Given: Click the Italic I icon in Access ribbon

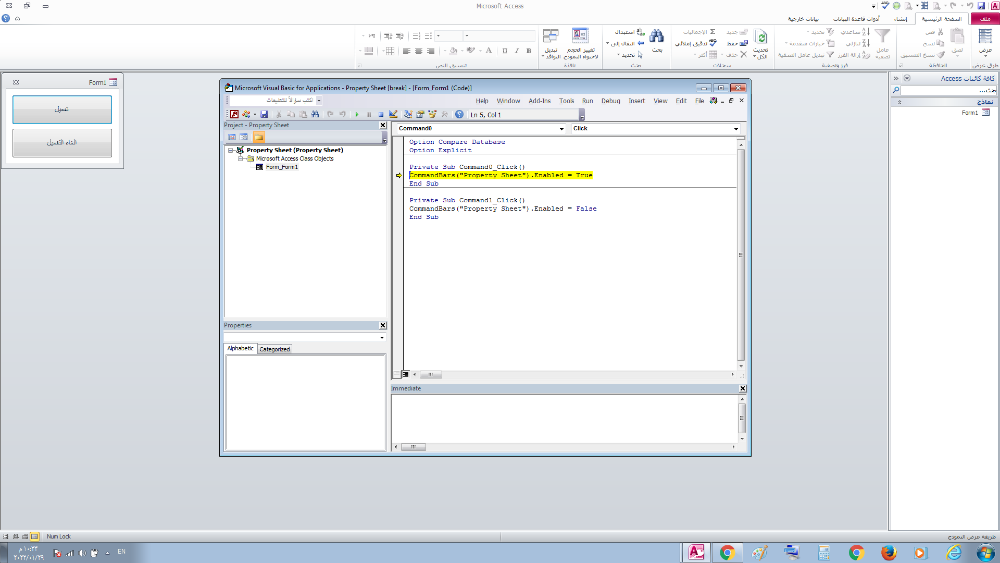Looking at the screenshot, I should 517,50.
